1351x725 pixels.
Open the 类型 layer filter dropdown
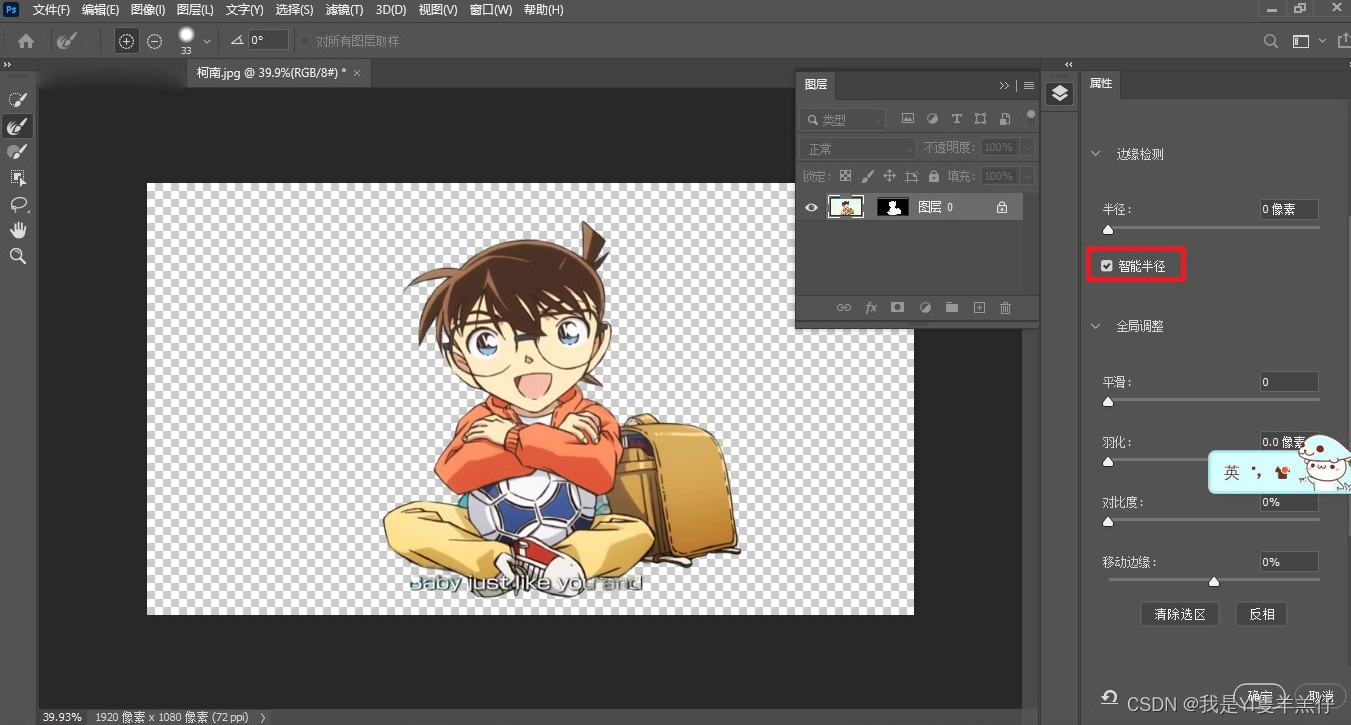pyautogui.click(x=842, y=119)
